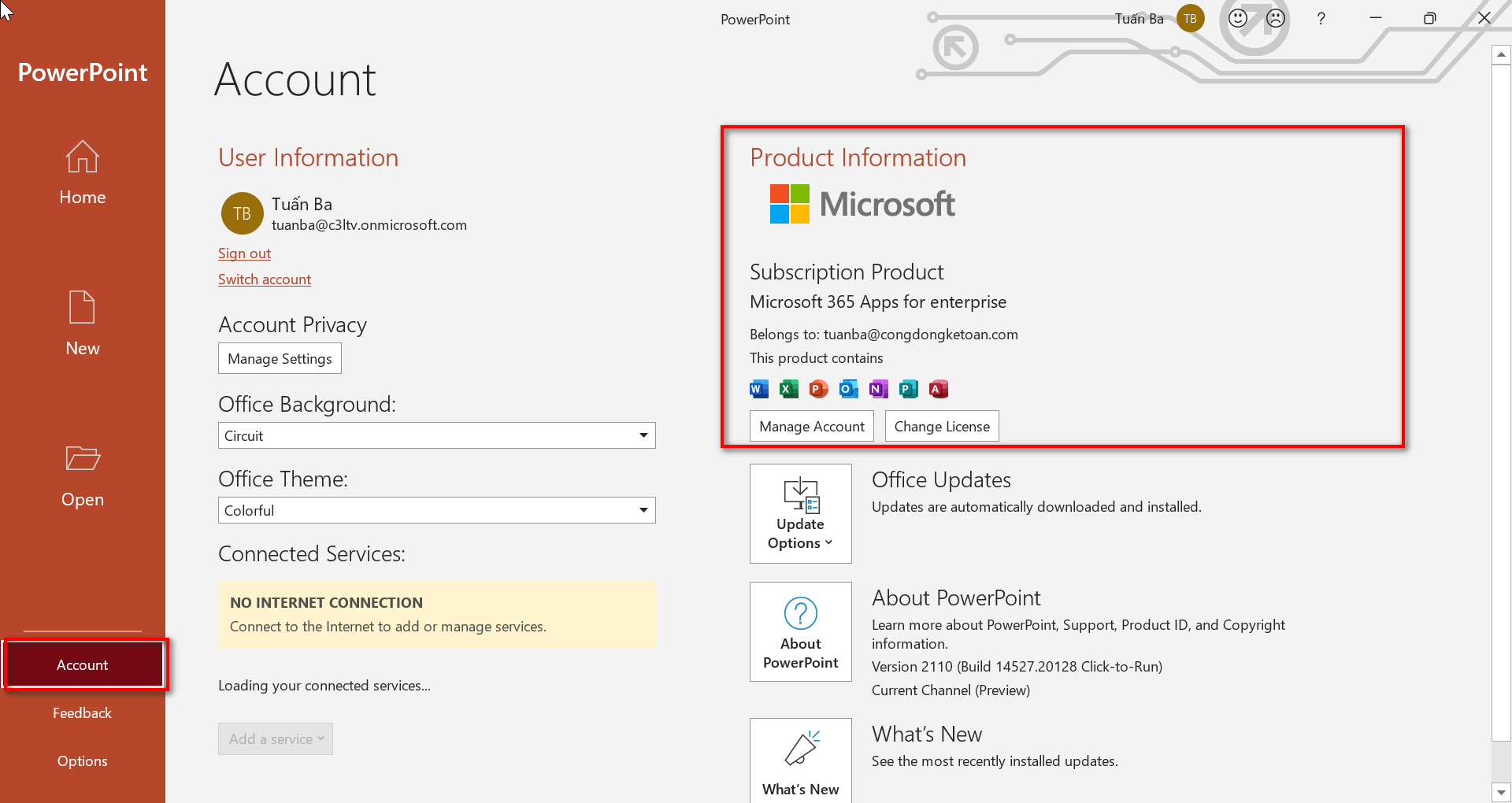1512x803 pixels.
Task: Click the OneNote product icon
Action: click(879, 389)
